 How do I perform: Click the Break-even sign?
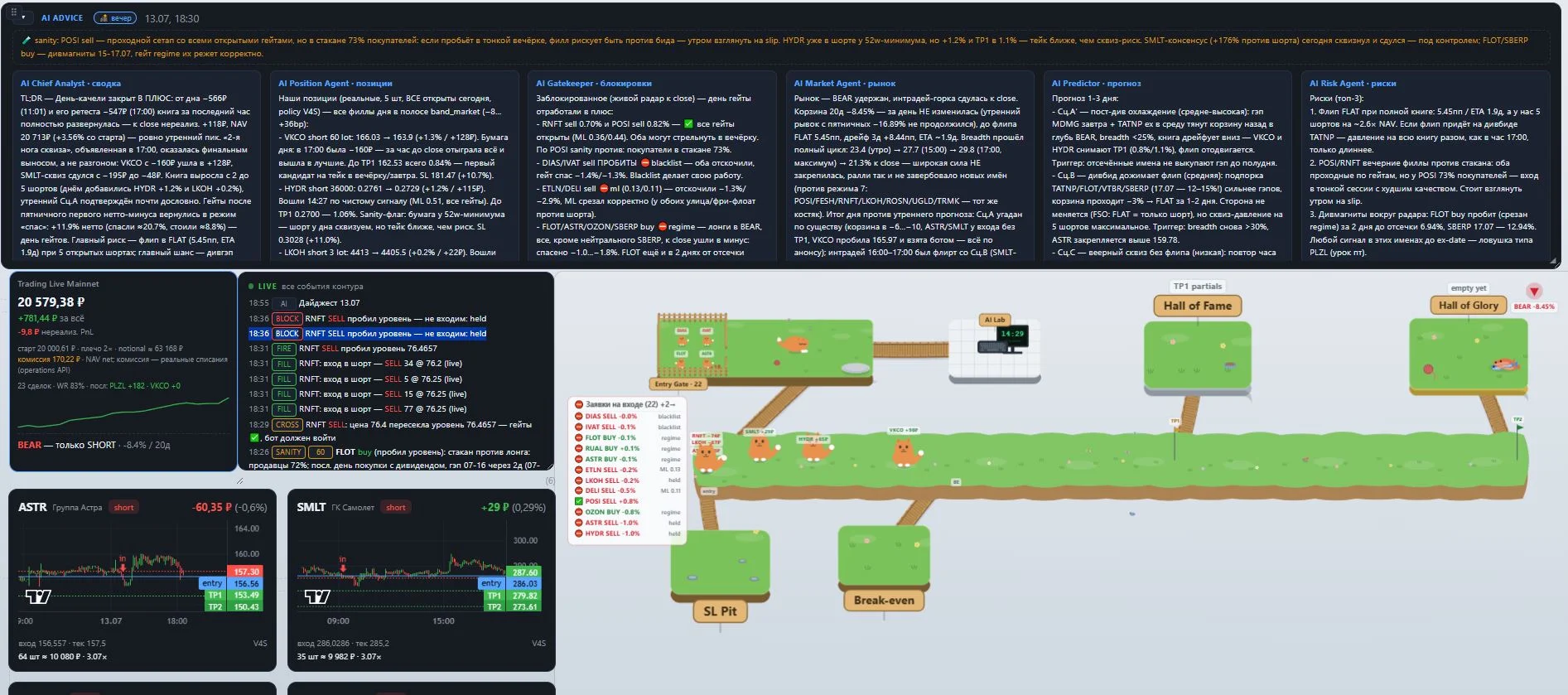[x=884, y=601]
